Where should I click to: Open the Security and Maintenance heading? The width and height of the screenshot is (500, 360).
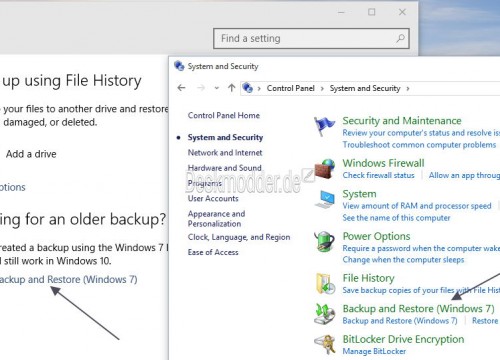[402, 121]
